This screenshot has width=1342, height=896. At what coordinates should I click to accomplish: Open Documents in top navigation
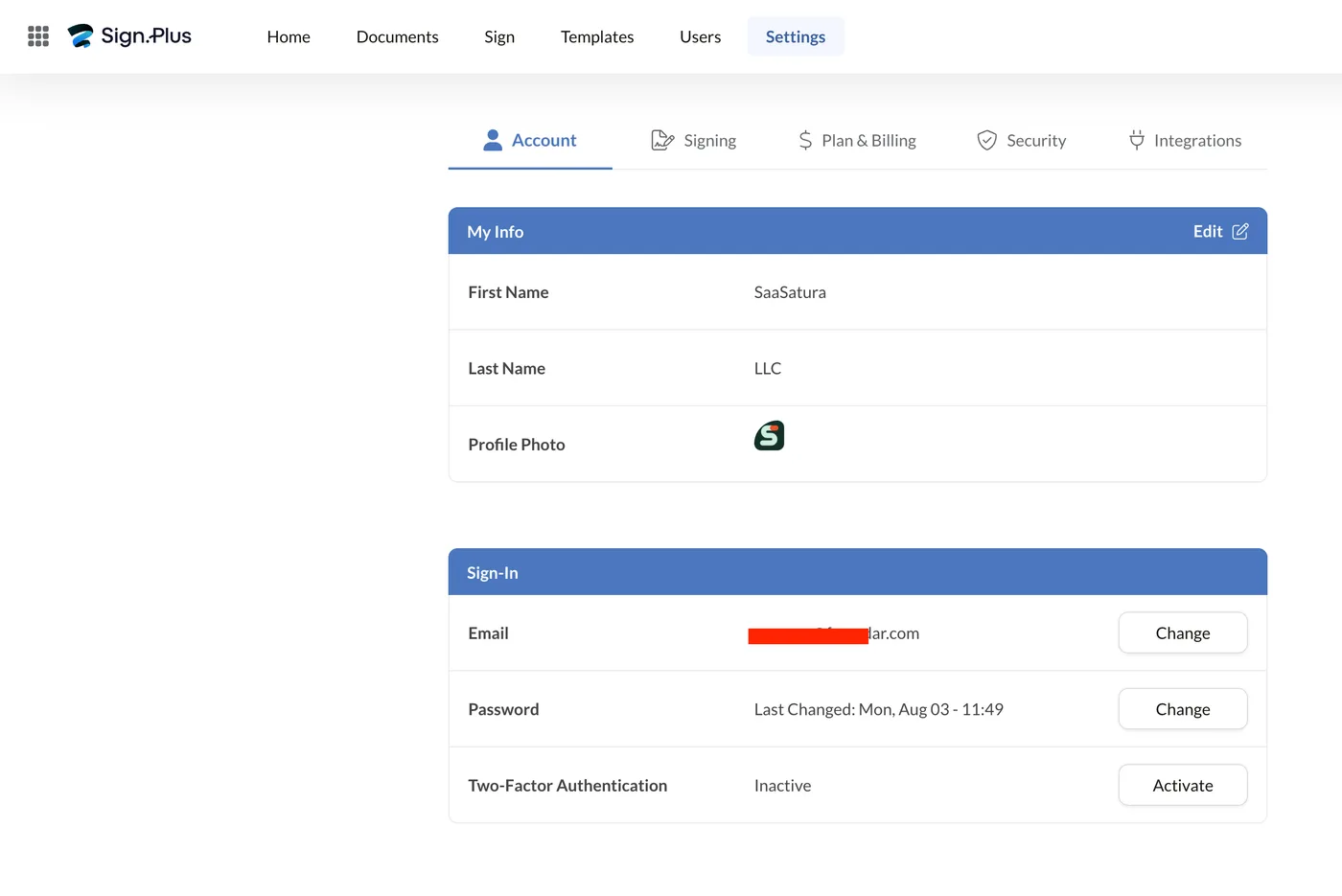pyautogui.click(x=397, y=36)
